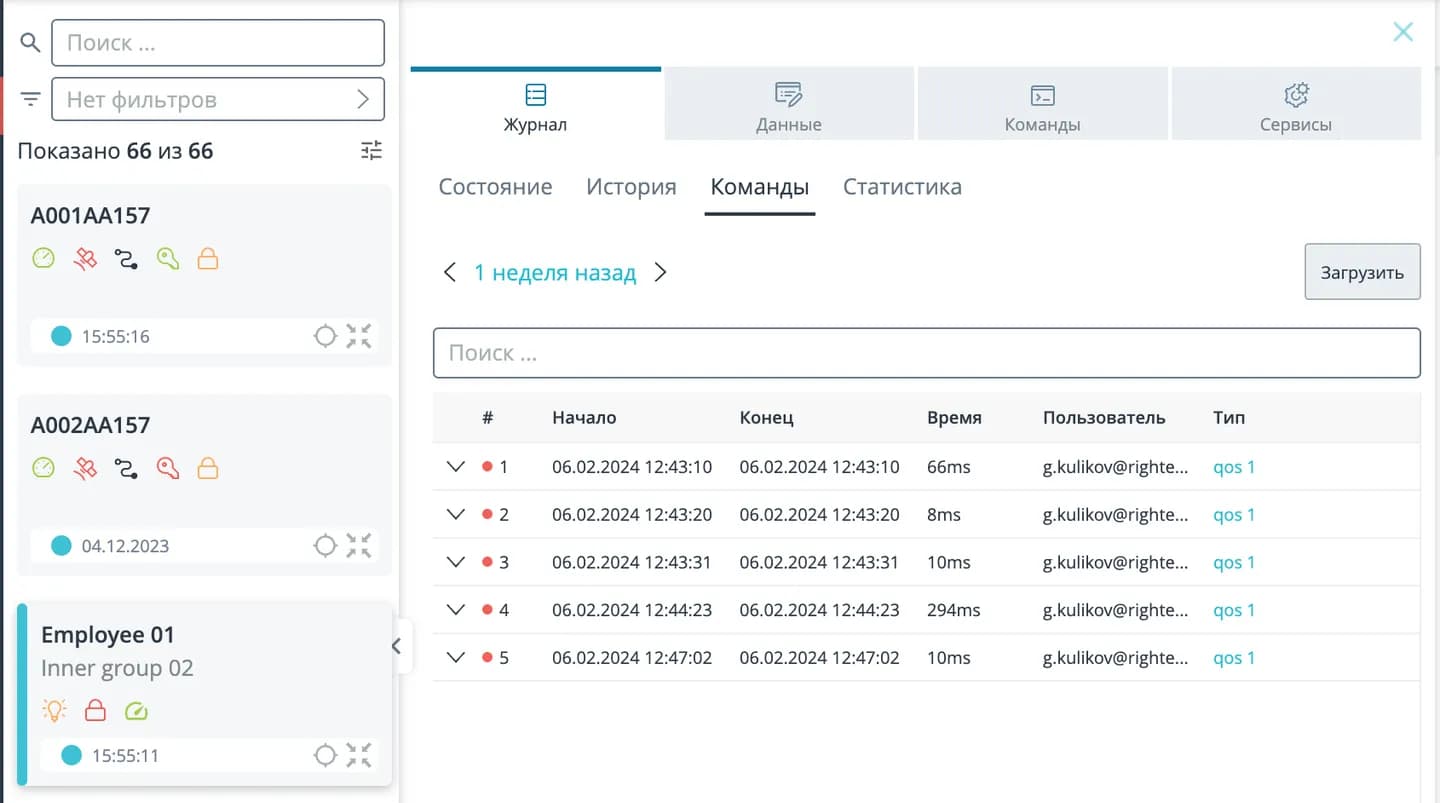1440x803 pixels.
Task: Click the lightbulb icon on Employee 01 card
Action: pyautogui.click(x=54, y=711)
